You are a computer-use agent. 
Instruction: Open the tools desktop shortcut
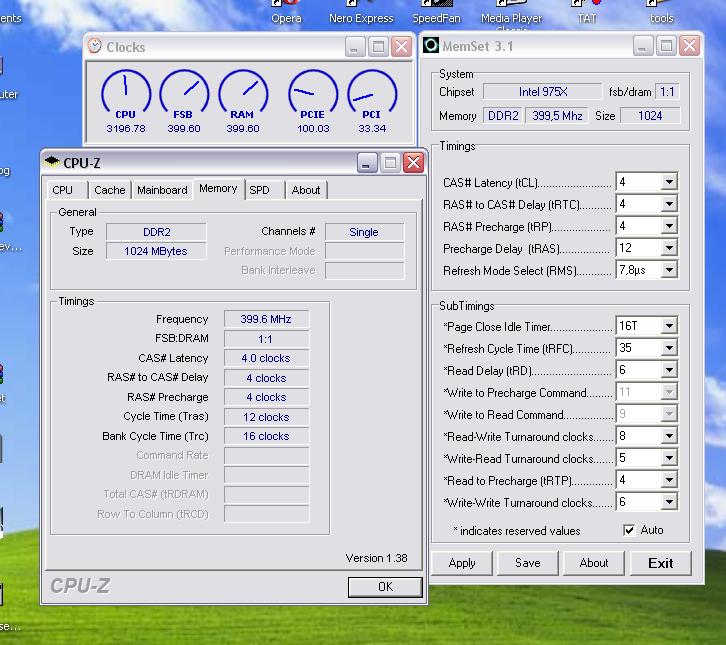pyautogui.click(x=661, y=13)
